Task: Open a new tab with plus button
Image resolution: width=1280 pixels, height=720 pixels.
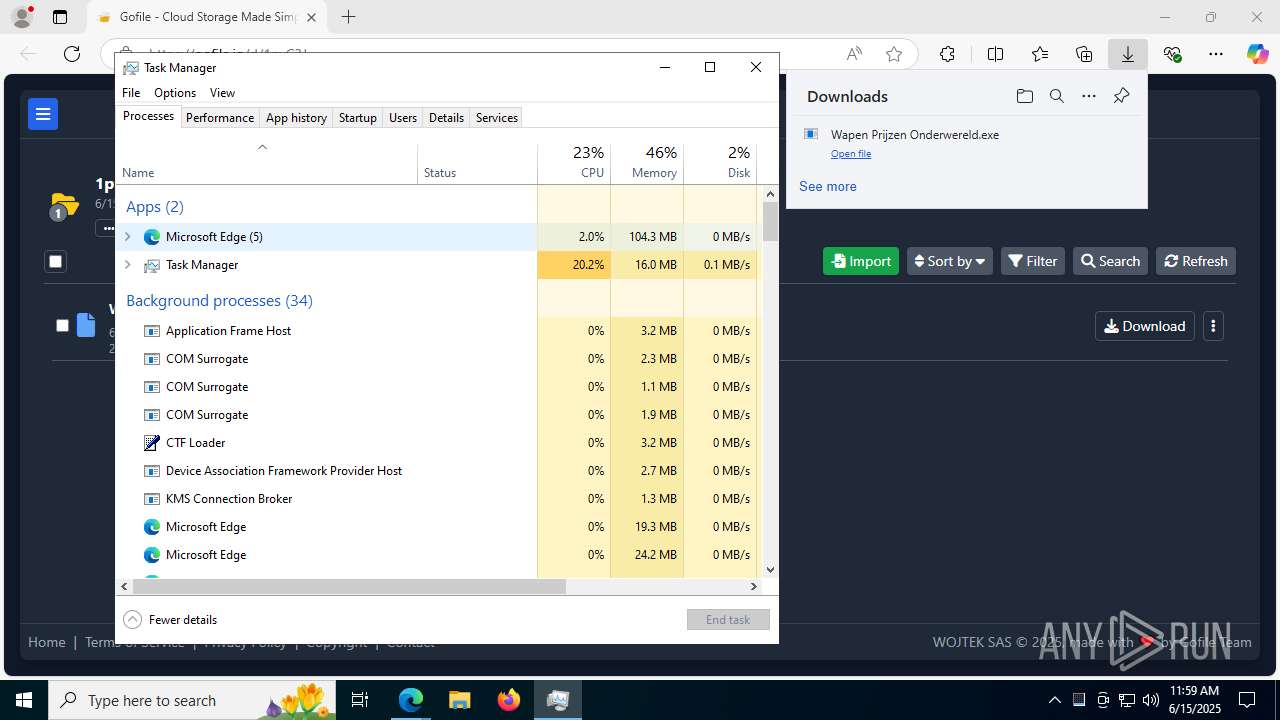Action: click(348, 17)
